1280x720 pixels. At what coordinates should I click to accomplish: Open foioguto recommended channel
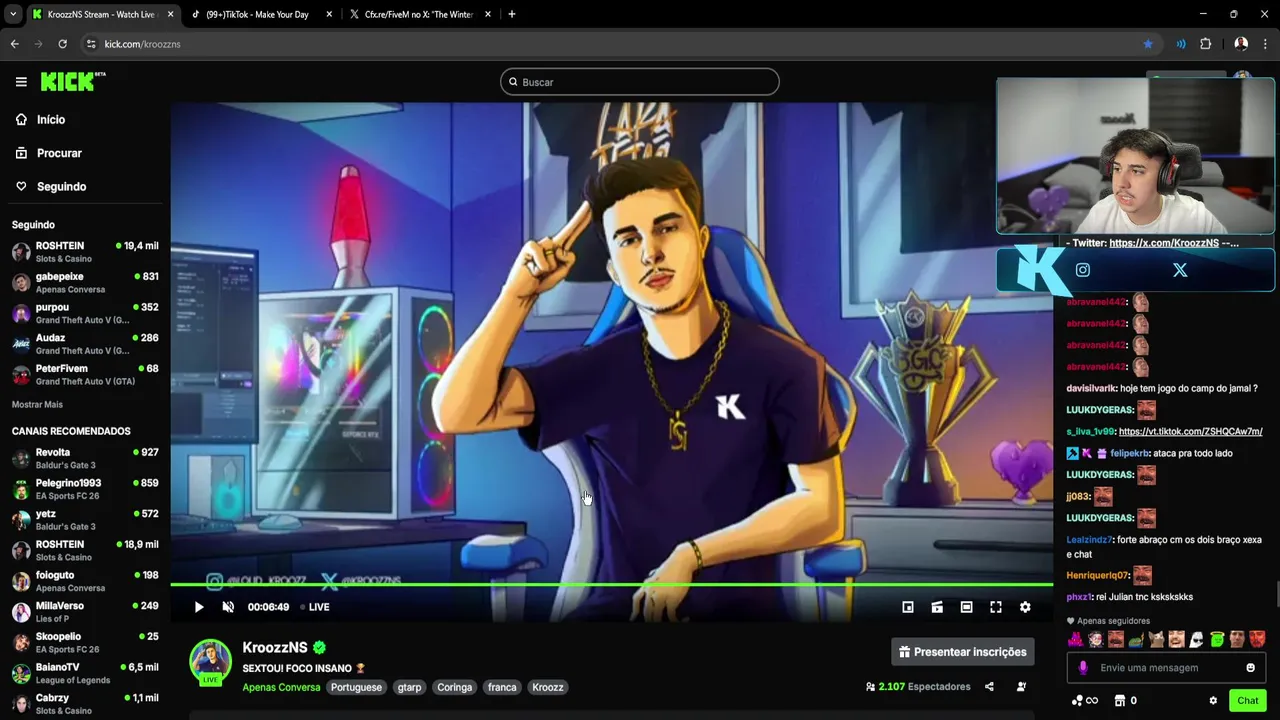tap(85, 581)
